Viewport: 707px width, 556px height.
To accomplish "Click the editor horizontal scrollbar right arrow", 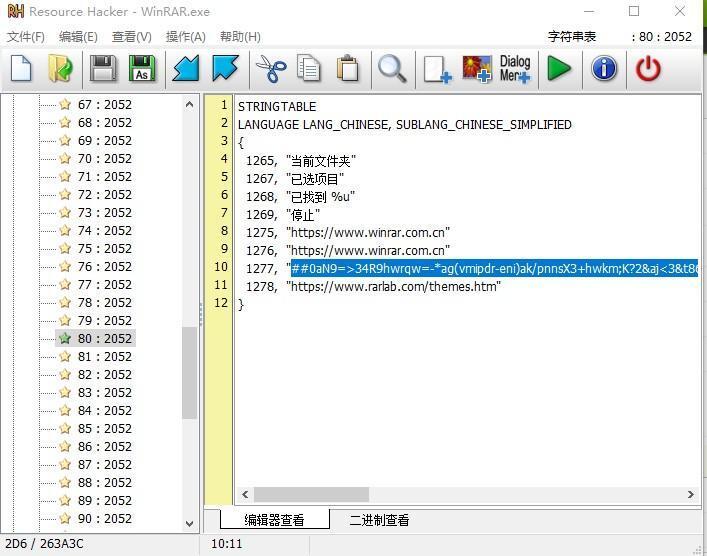I will point(690,494).
